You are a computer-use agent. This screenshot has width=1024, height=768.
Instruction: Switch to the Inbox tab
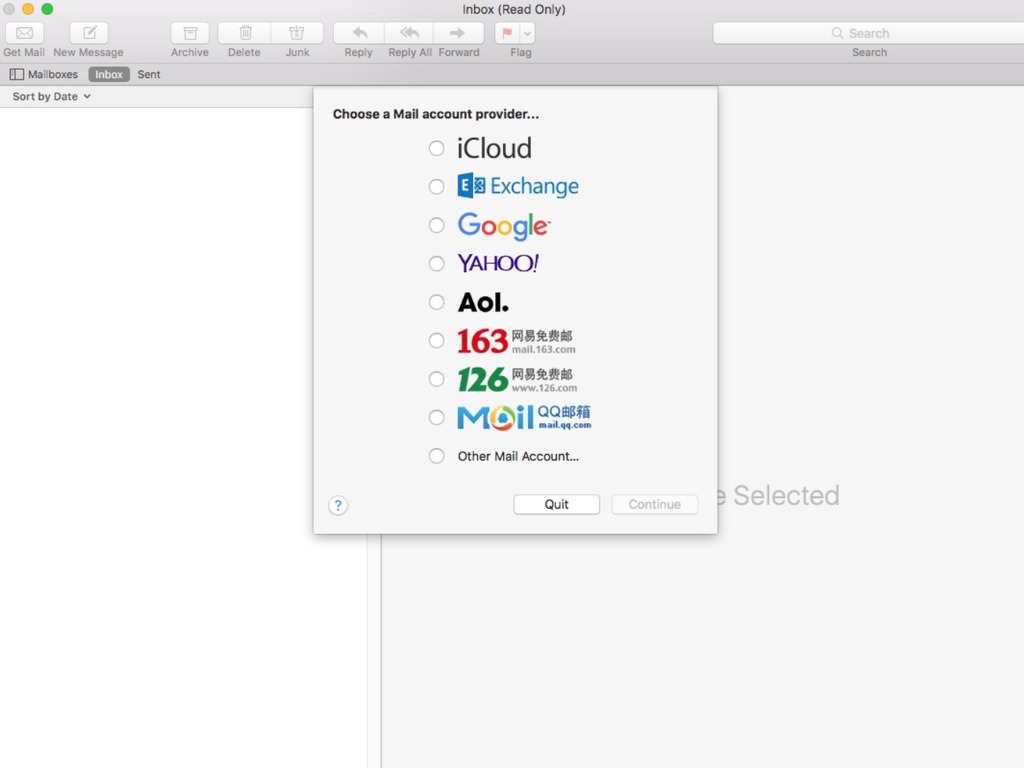click(x=108, y=74)
